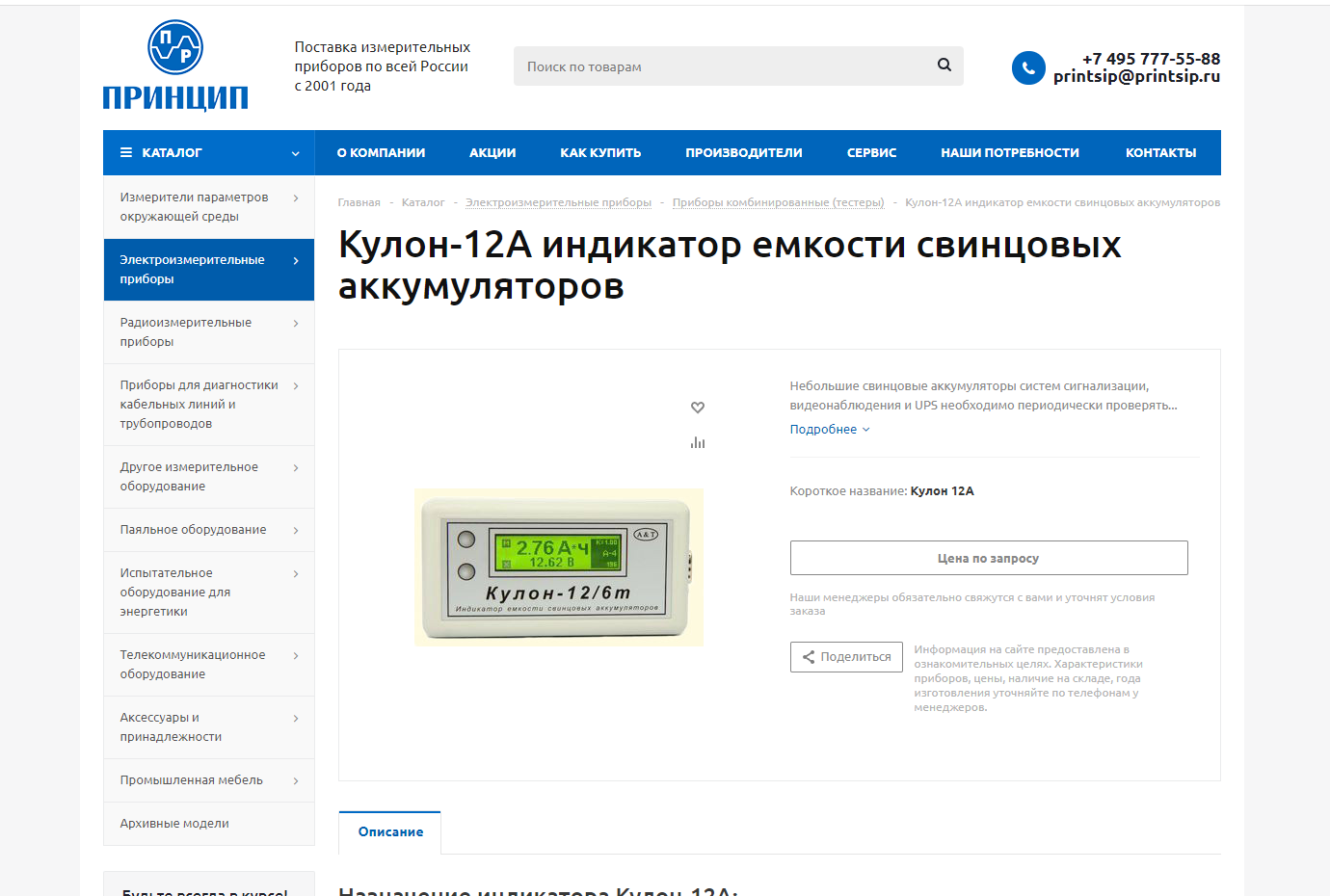Toggle the heart favorites icon

pyautogui.click(x=697, y=407)
